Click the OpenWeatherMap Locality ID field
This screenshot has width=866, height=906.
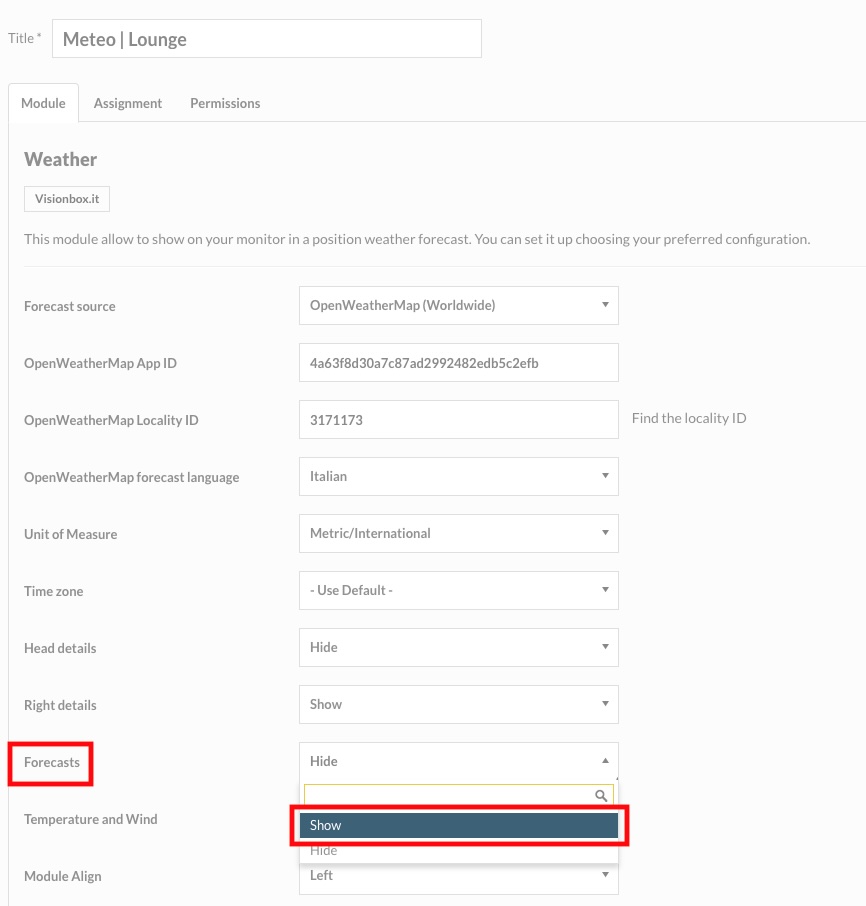tap(459, 419)
